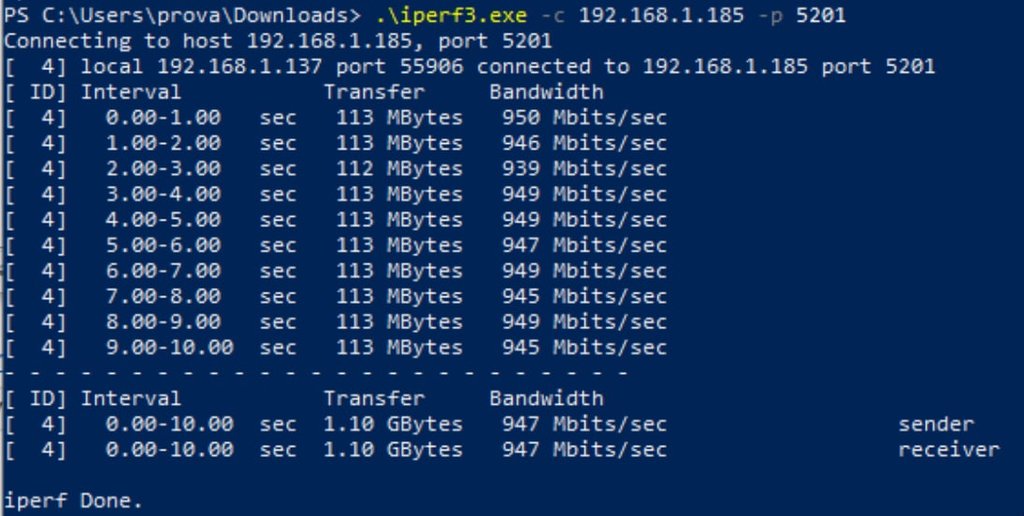Click the "sender" label in summary
The height and width of the screenshot is (516, 1024).
point(936,424)
